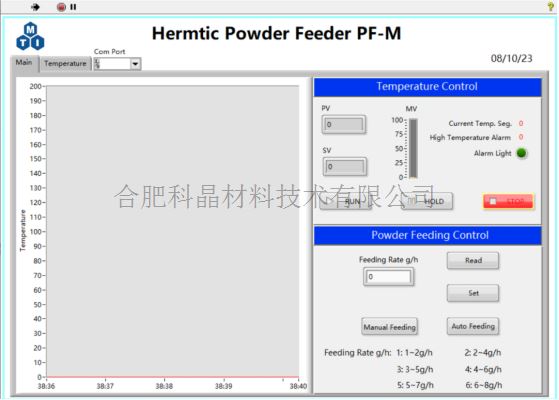Switch to the Main tab
Image resolution: width=559 pixels, height=400 pixels.
pyautogui.click(x=24, y=63)
